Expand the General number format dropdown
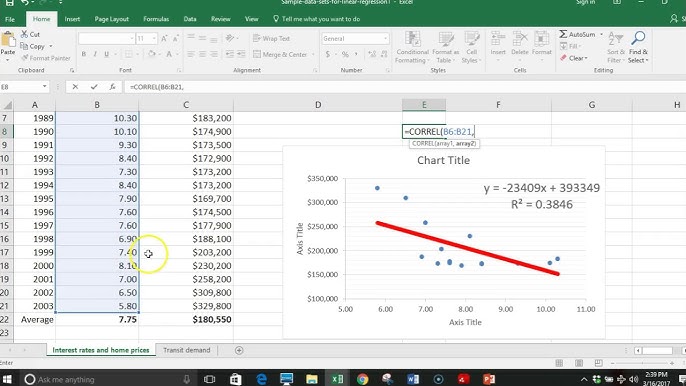 pyautogui.click(x=385, y=39)
